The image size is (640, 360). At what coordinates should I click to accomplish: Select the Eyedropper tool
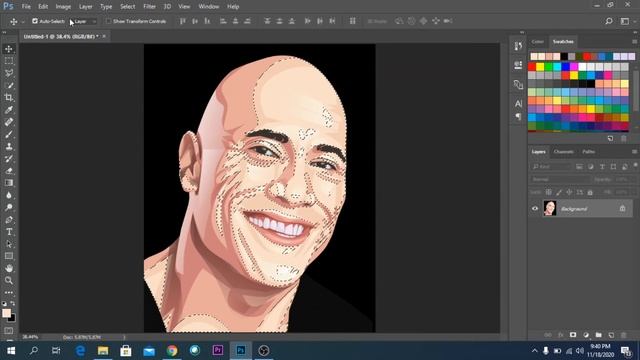(x=9, y=110)
